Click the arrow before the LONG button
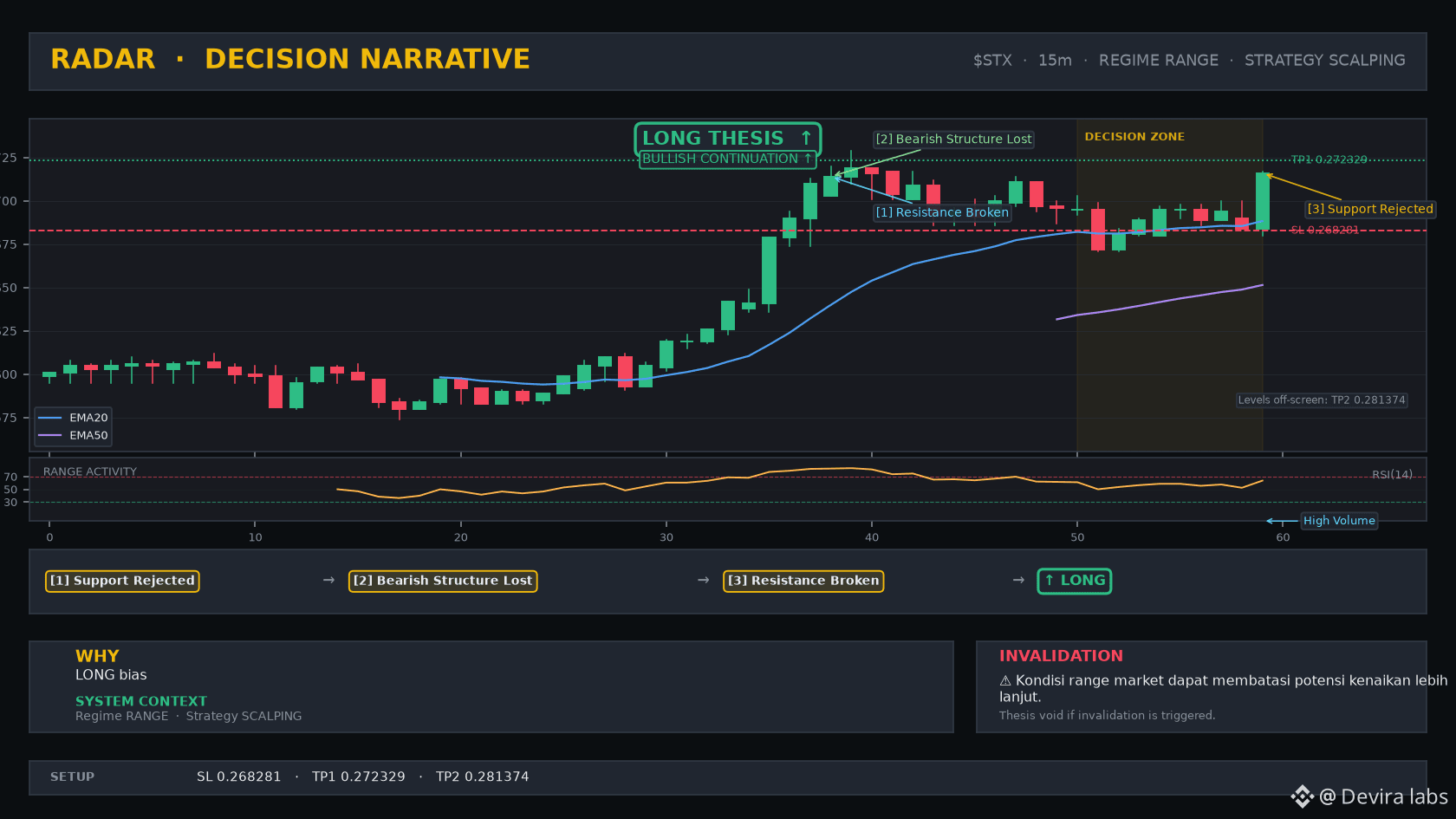Screen dimensions: 1456x819 pos(1018,580)
